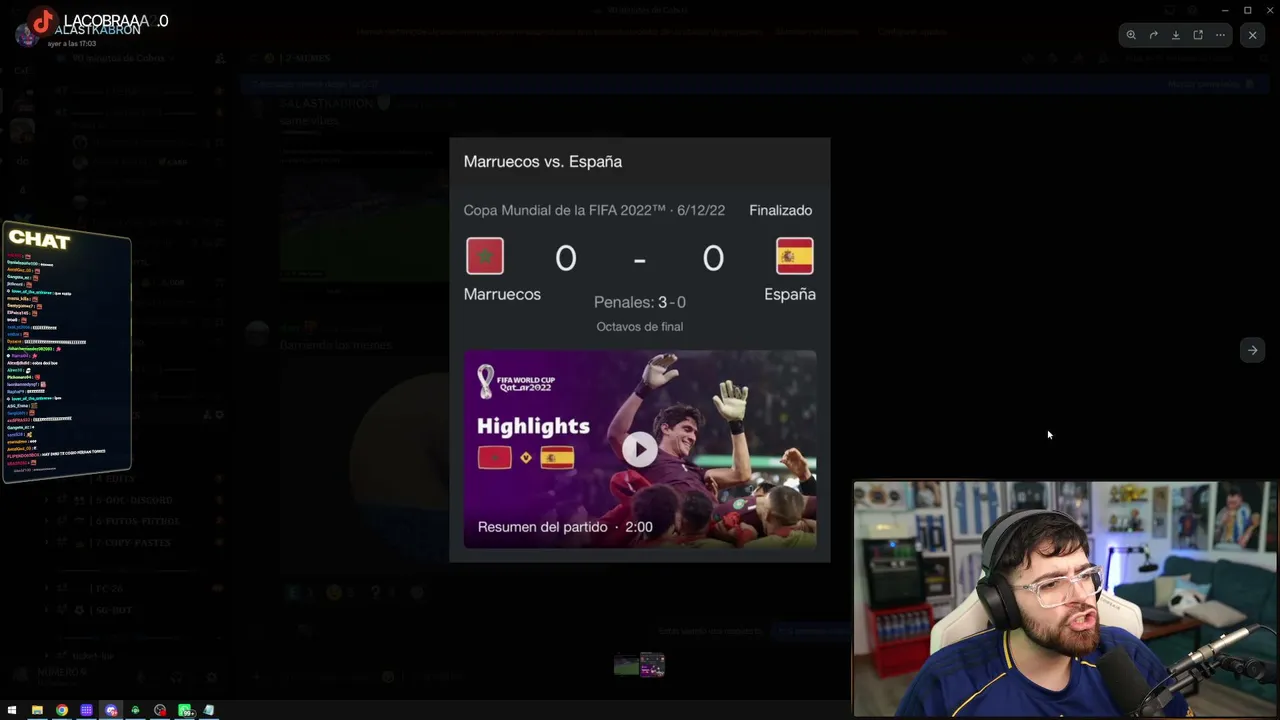Click the "Finalizado" status text
The width and height of the screenshot is (1280, 720).
pos(781,210)
